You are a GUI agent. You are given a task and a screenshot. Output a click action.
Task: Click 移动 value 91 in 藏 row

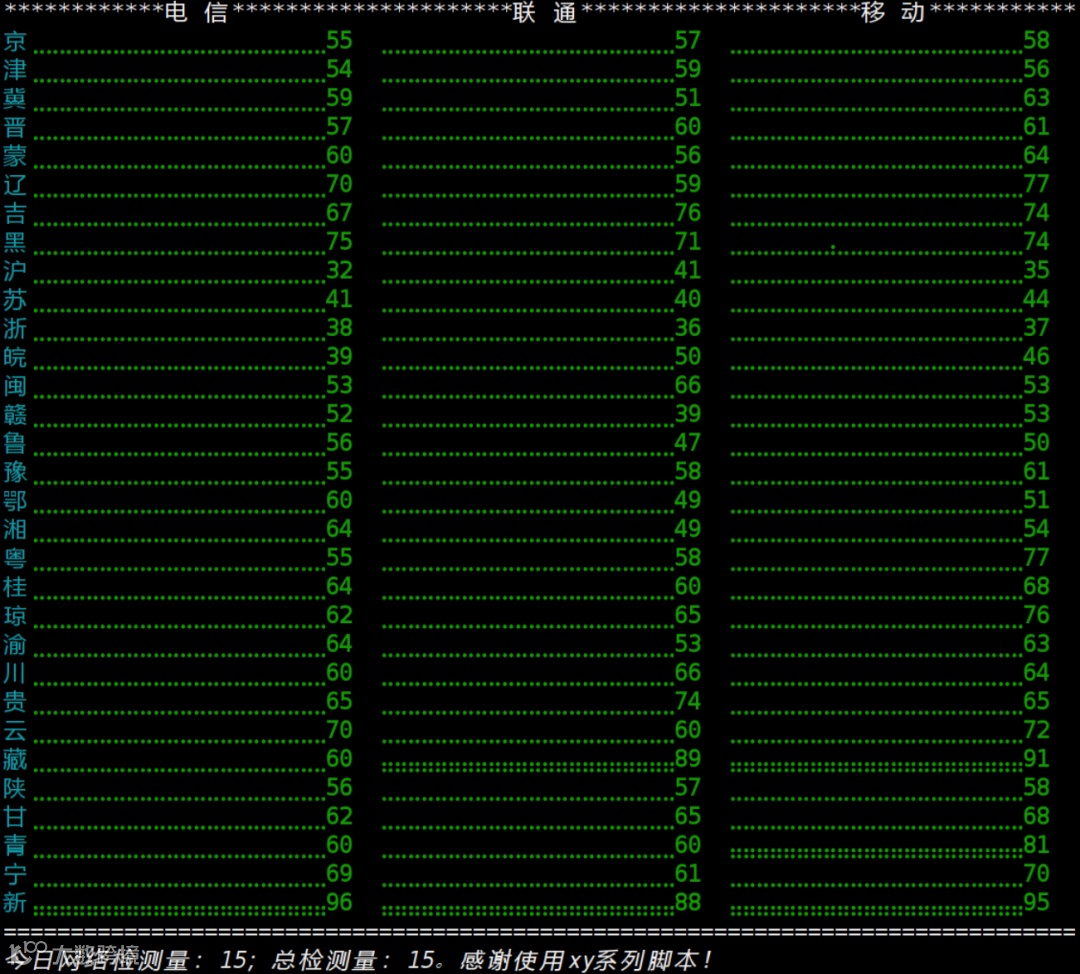[x=1037, y=758]
